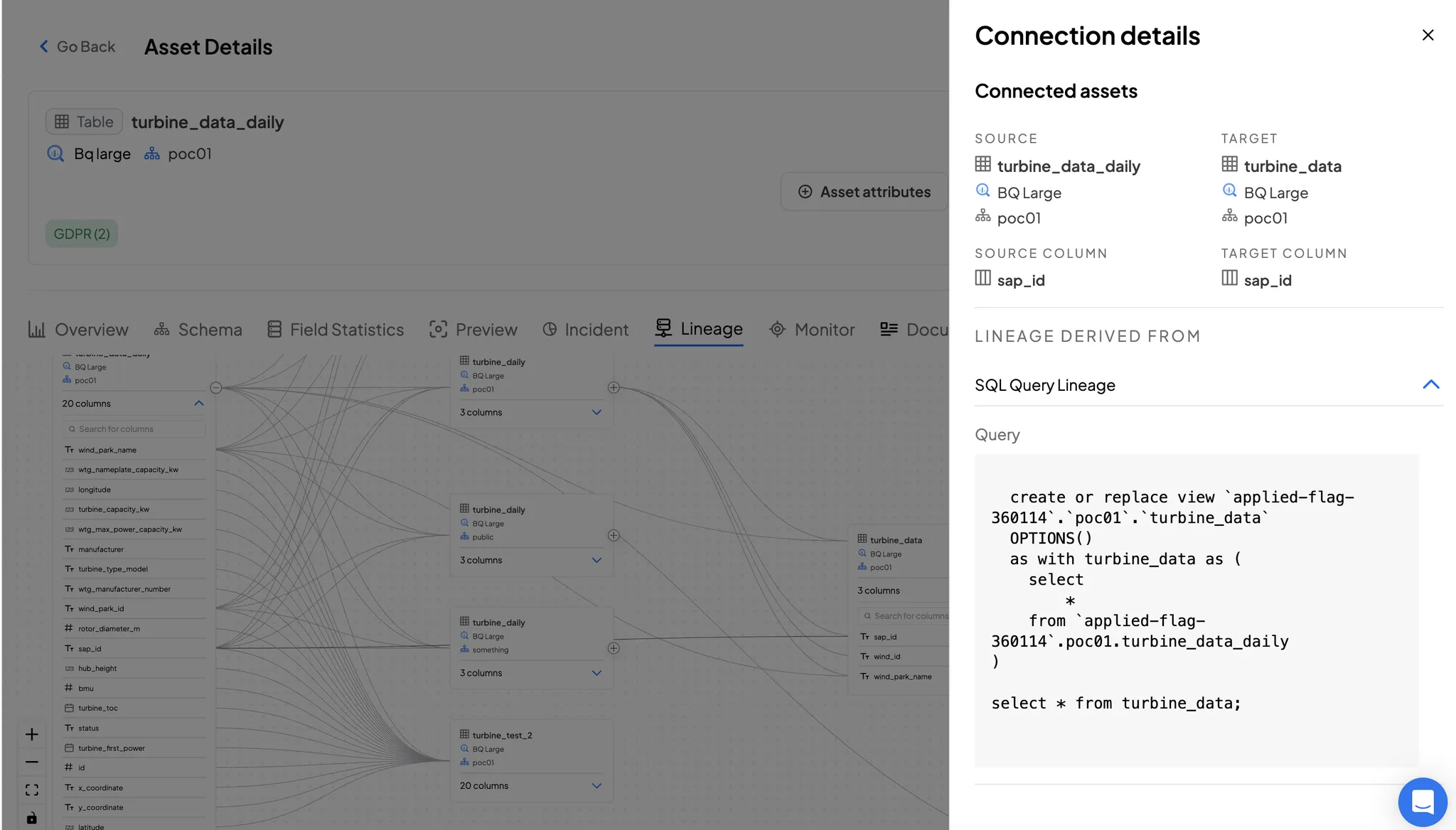The image size is (1456, 830).
Task: Zoom out of the lineage graph
Action: click(x=32, y=762)
